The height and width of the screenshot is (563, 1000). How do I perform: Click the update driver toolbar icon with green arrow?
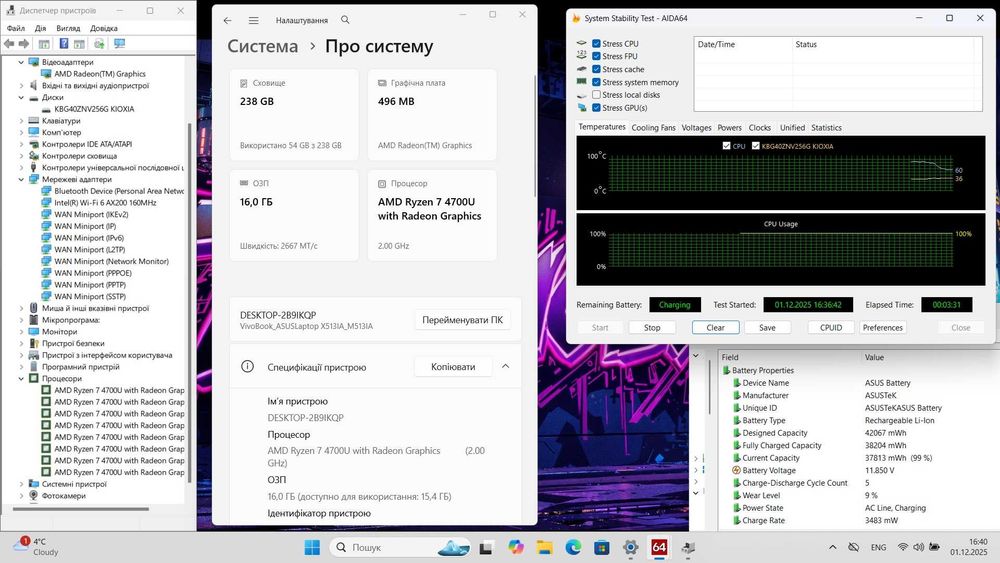(99, 43)
